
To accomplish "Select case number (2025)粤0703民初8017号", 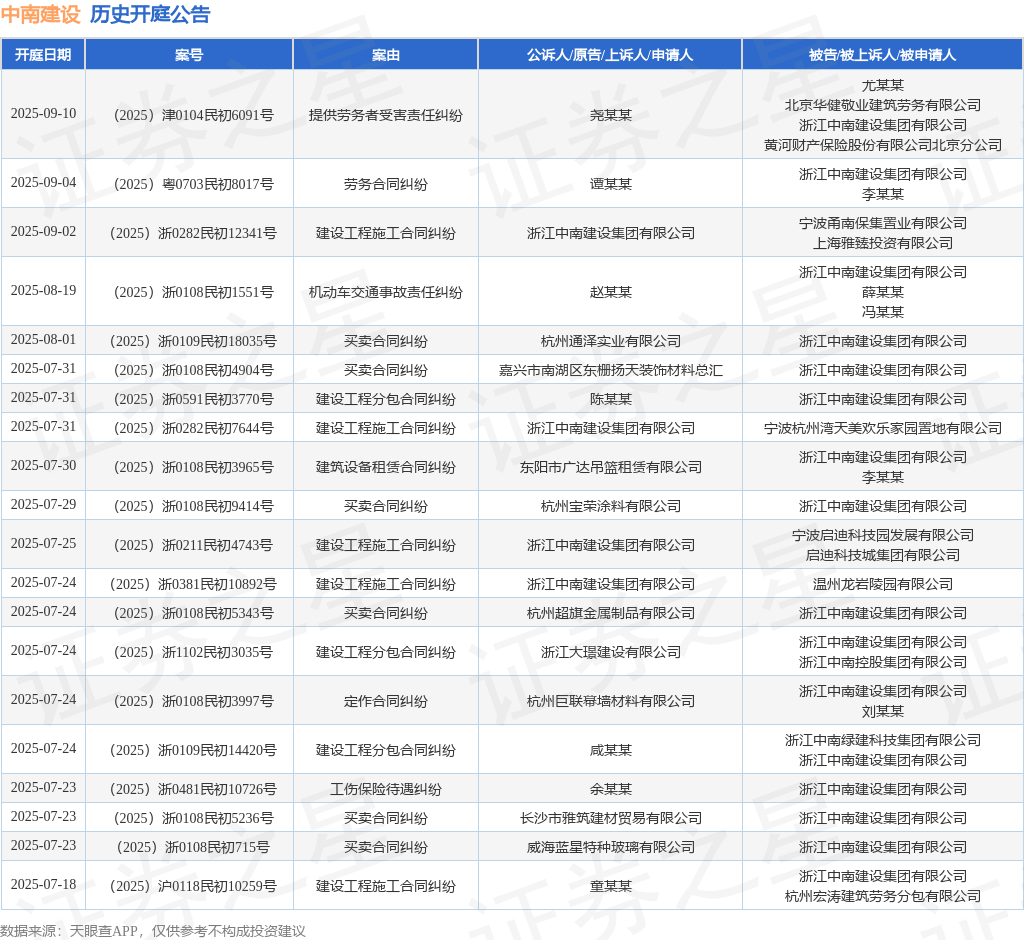I will pos(193,184).
